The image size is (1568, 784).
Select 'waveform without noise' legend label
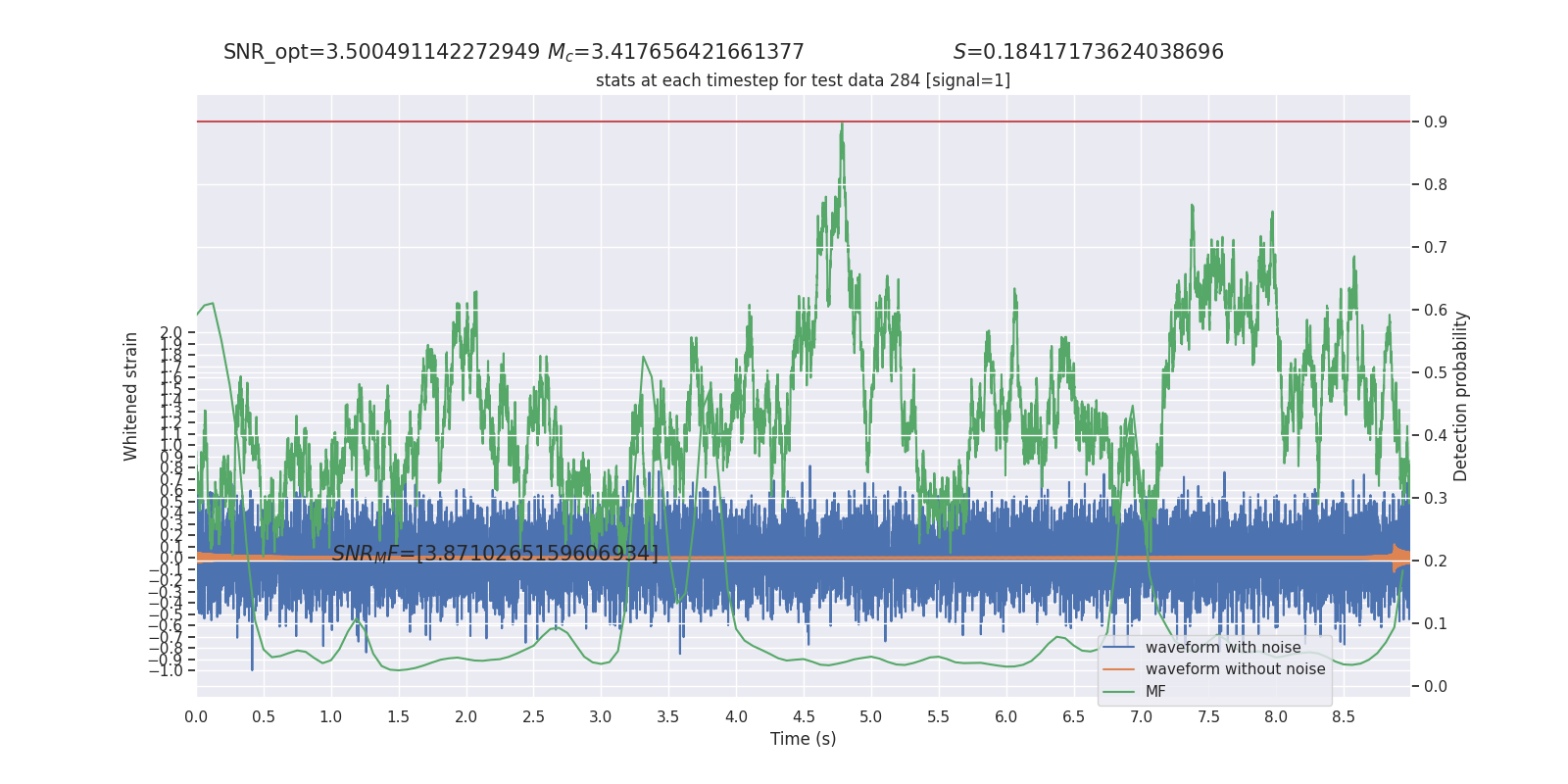[1235, 669]
